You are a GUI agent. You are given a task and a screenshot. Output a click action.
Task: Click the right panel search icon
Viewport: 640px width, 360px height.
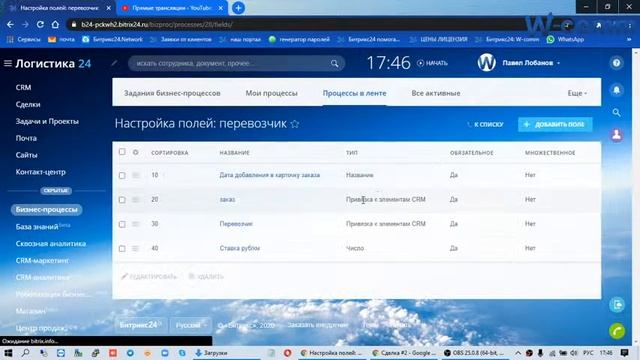tap(616, 112)
